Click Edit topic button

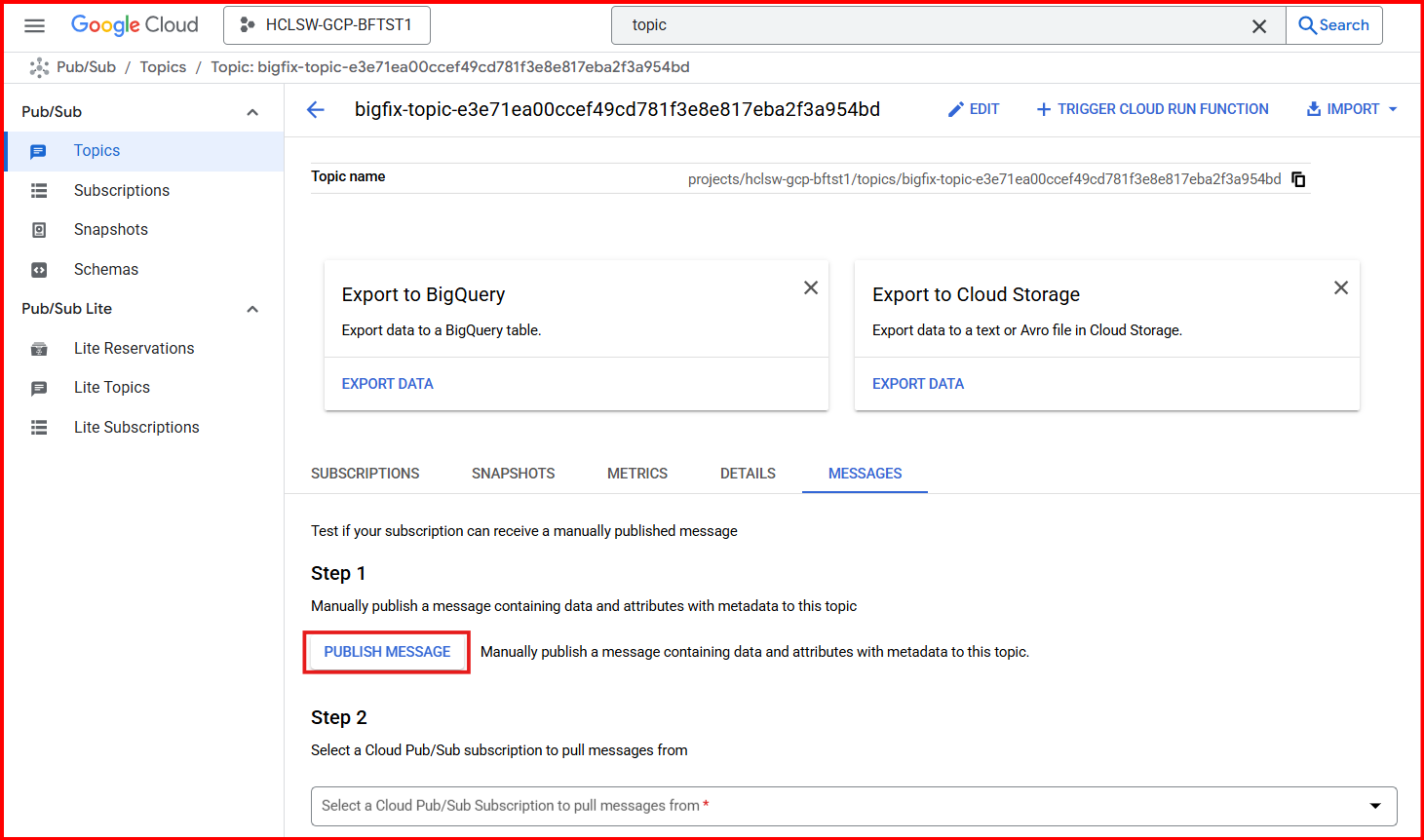(973, 109)
